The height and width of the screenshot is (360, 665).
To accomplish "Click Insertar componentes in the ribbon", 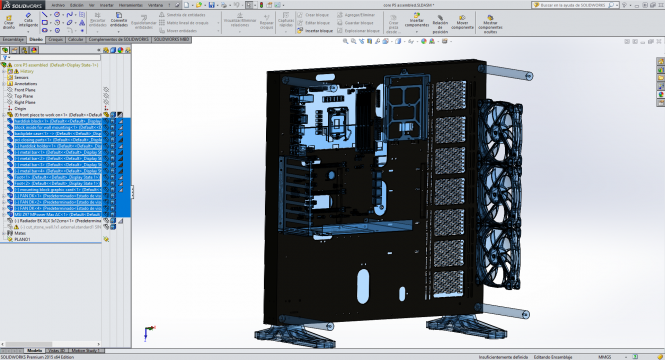I will 417,20.
